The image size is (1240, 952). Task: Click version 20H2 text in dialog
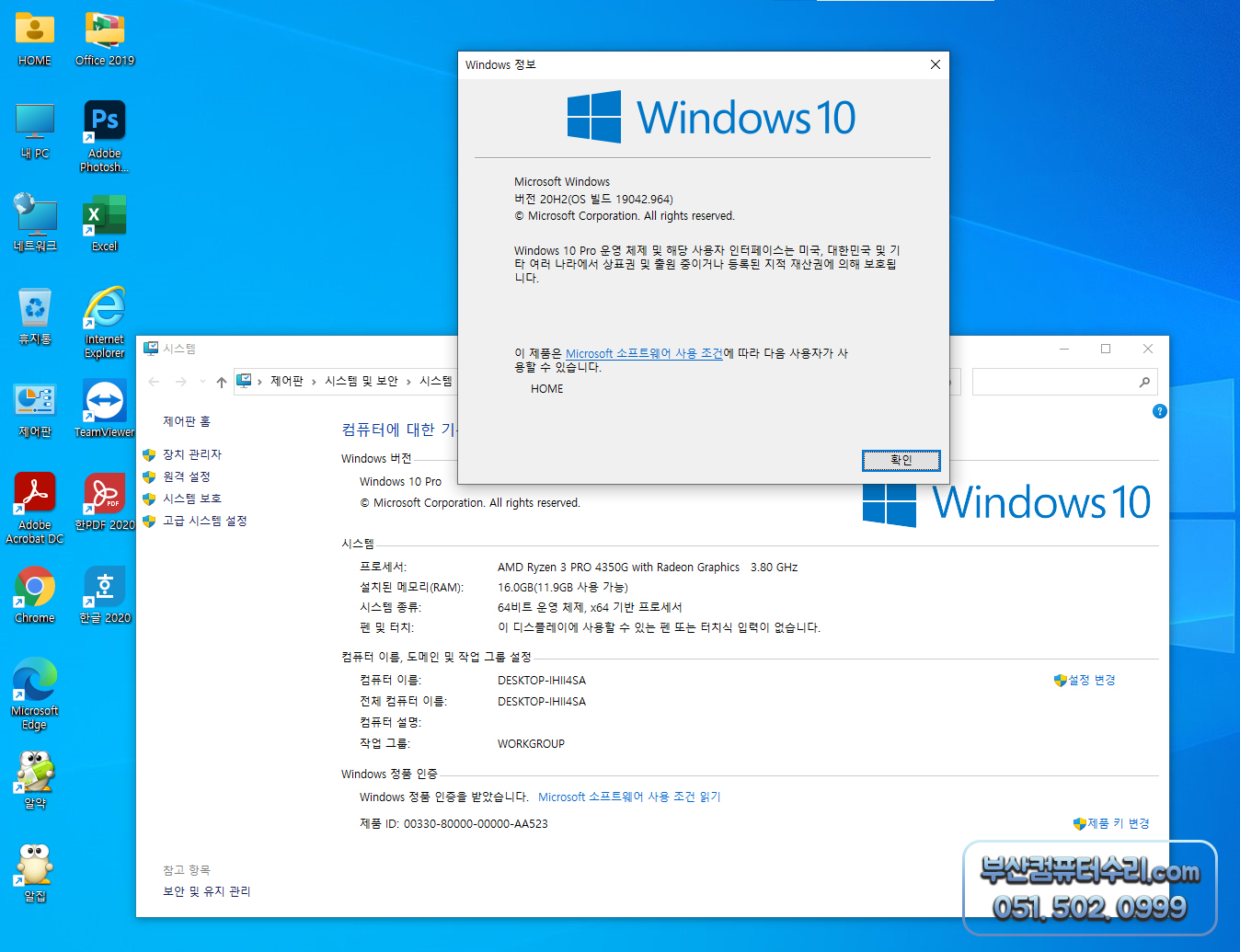pyautogui.click(x=593, y=199)
